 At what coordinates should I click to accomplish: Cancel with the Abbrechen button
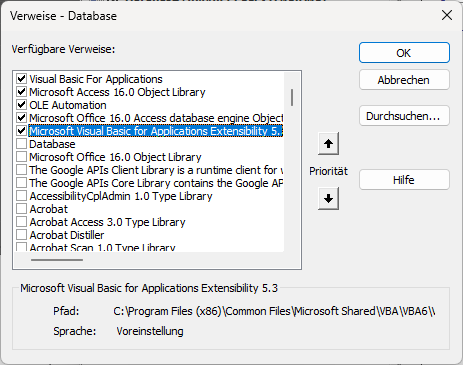pyautogui.click(x=404, y=80)
